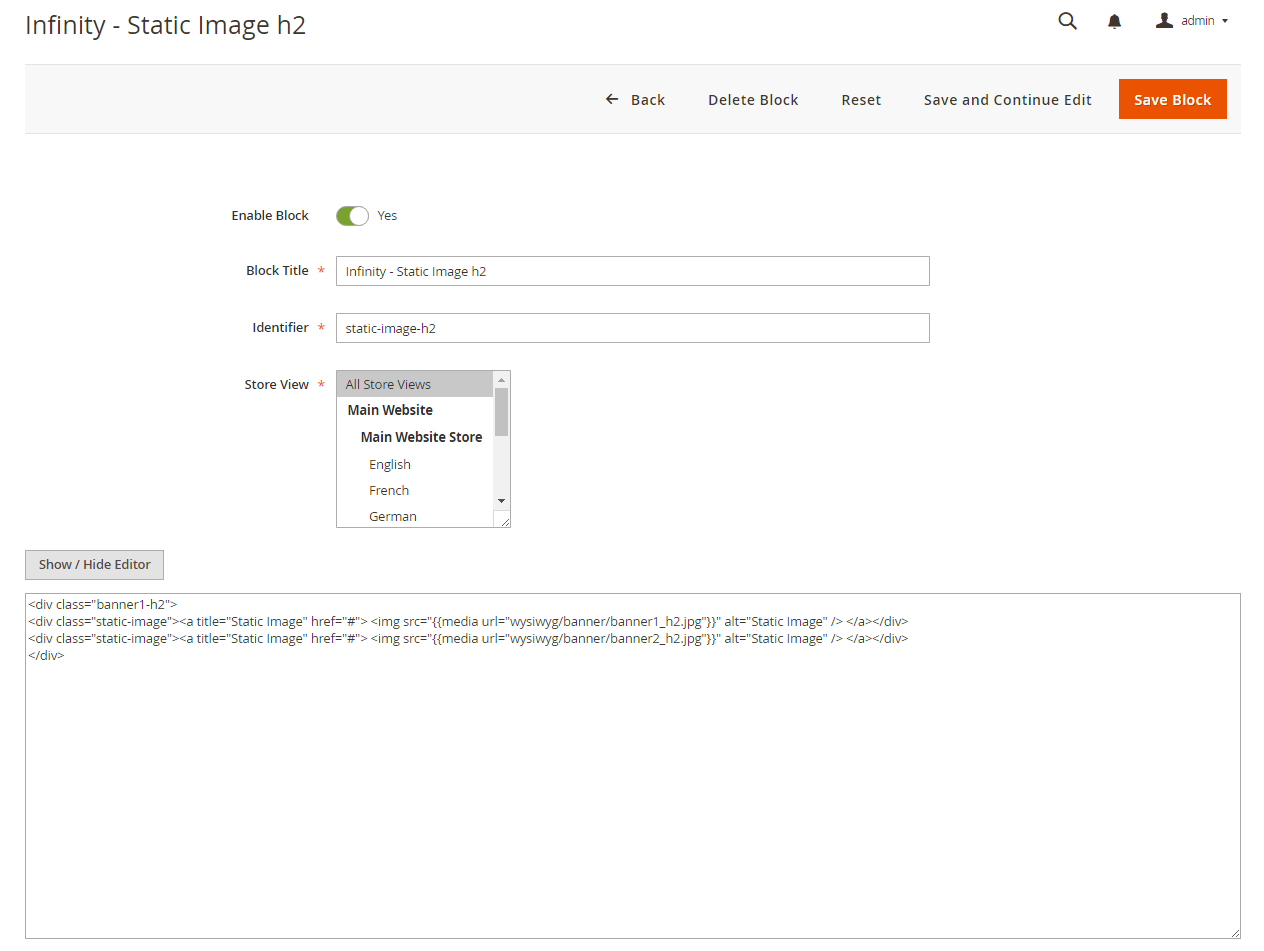Click the banner1_h2.jpg code line
1264x951 pixels.
pyautogui.click(x=468, y=621)
